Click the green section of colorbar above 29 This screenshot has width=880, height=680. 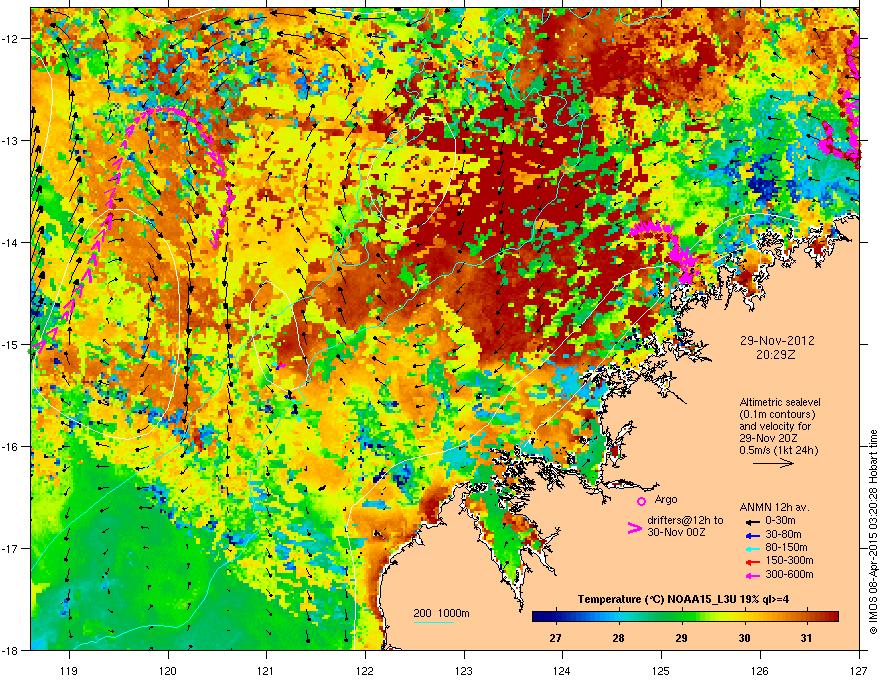pos(681,617)
